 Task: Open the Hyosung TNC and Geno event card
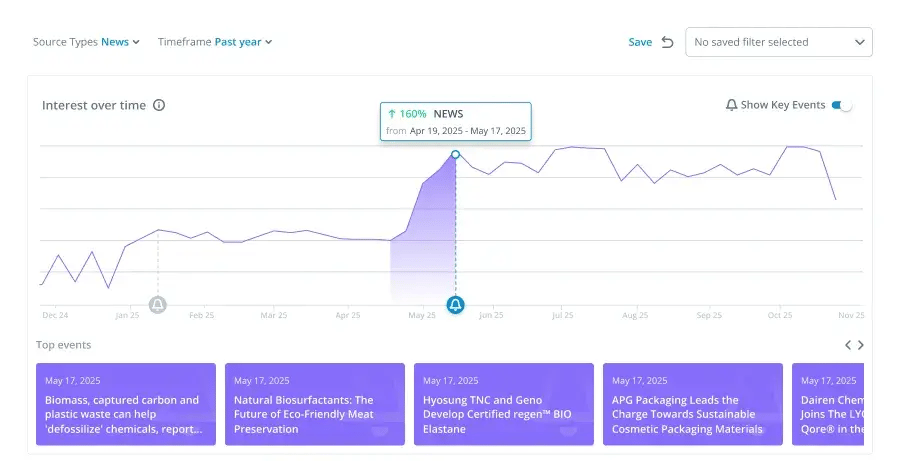(504, 404)
